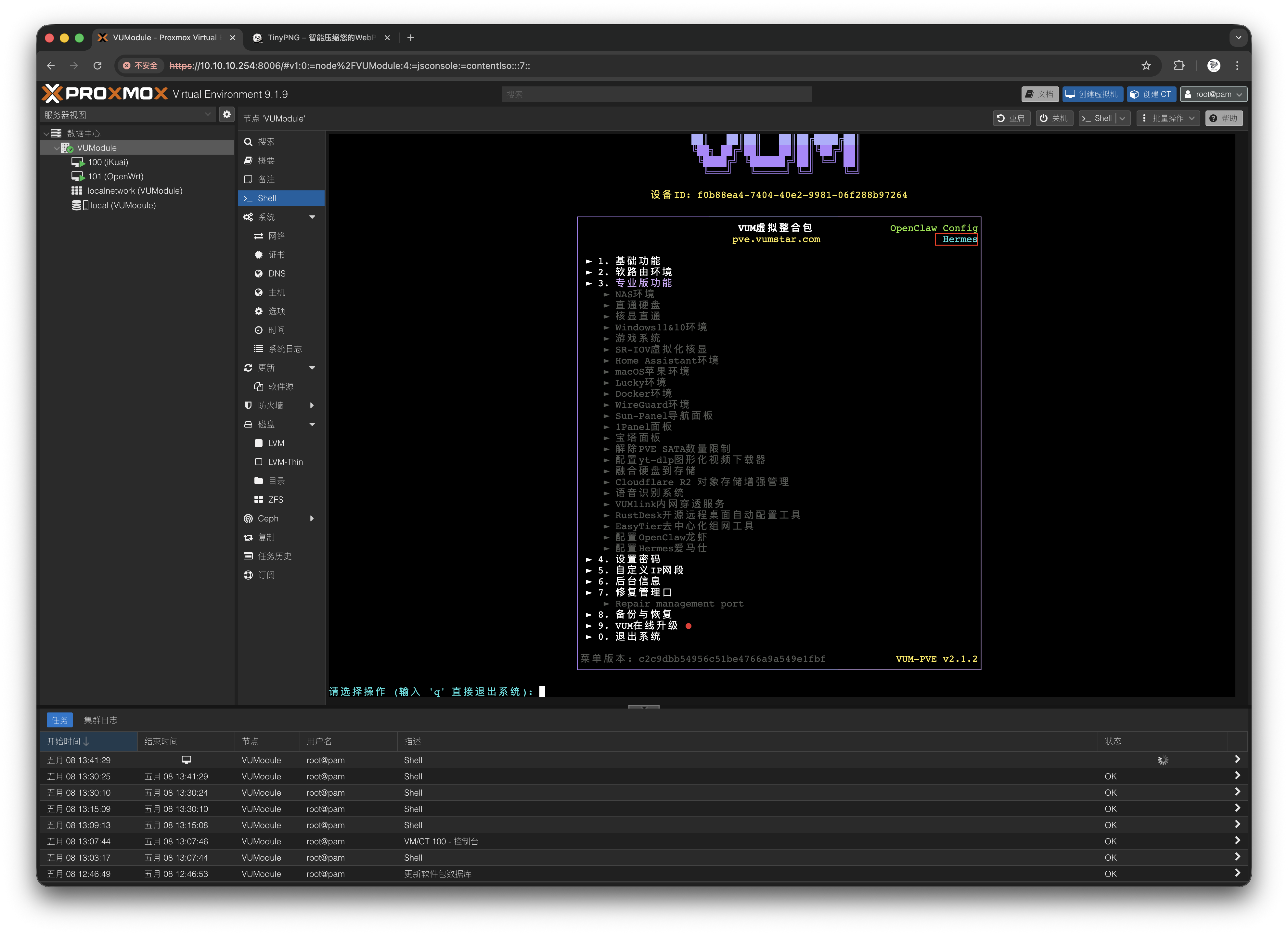
Task: Click the LVM-Thin storage icon
Action: 258,462
